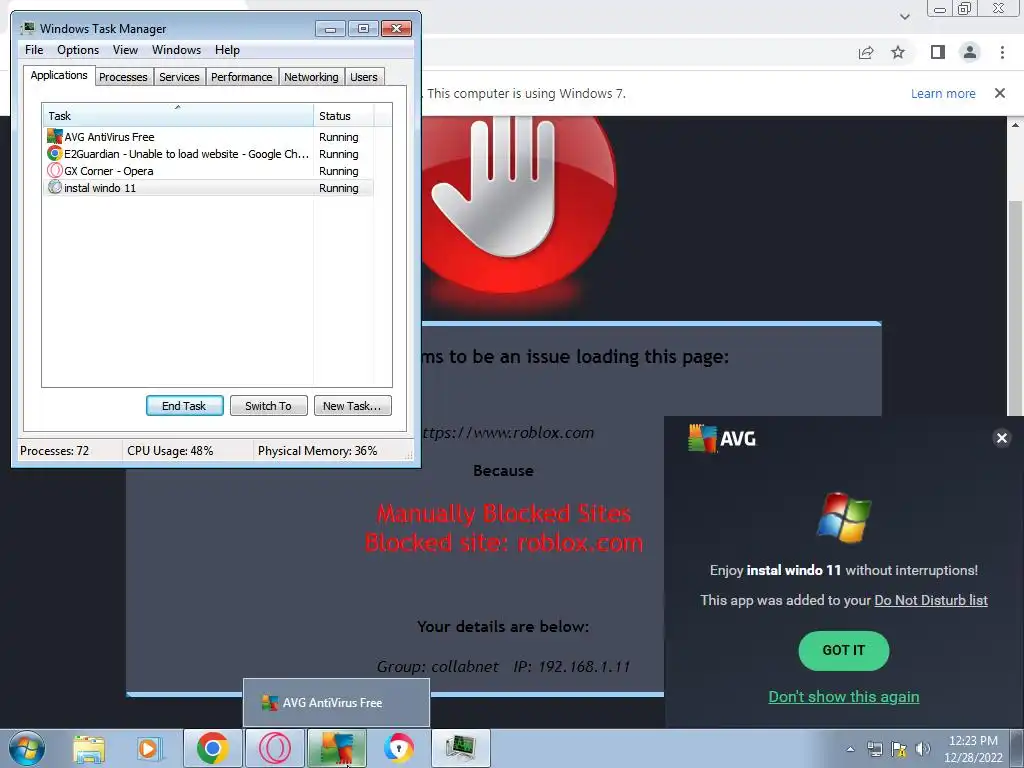
Task: Dismiss the Windows 7 info bar
Action: coord(1000,93)
